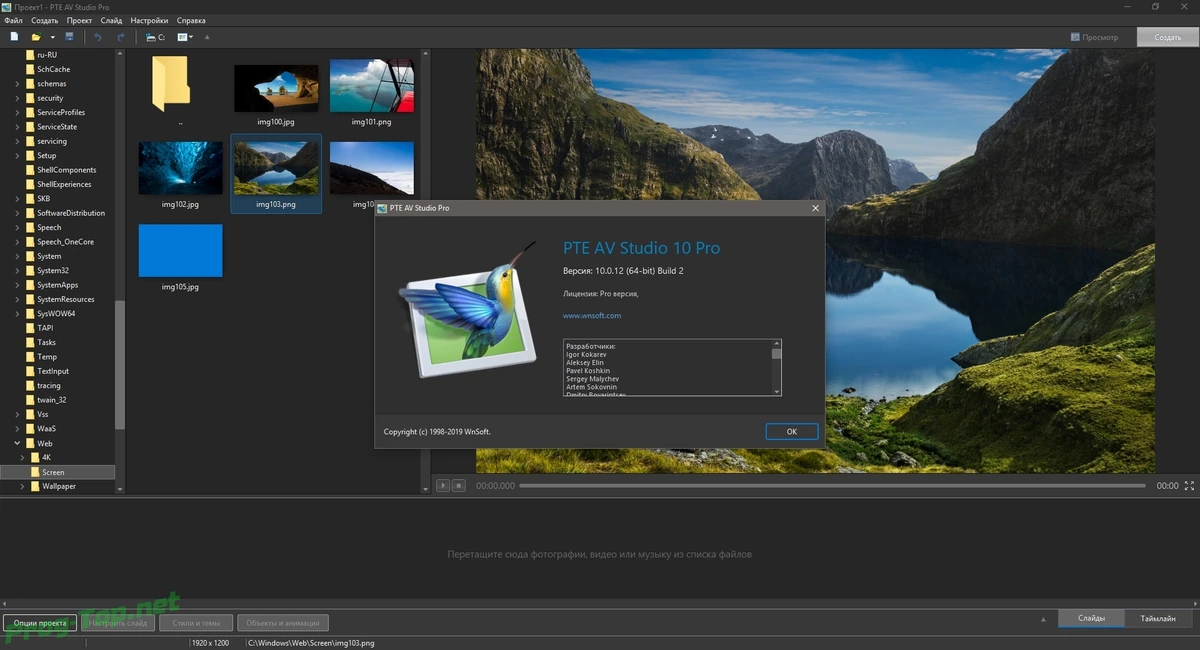The height and width of the screenshot is (650, 1200).
Task: Click the Просмотр preview button
Action: click(1094, 37)
